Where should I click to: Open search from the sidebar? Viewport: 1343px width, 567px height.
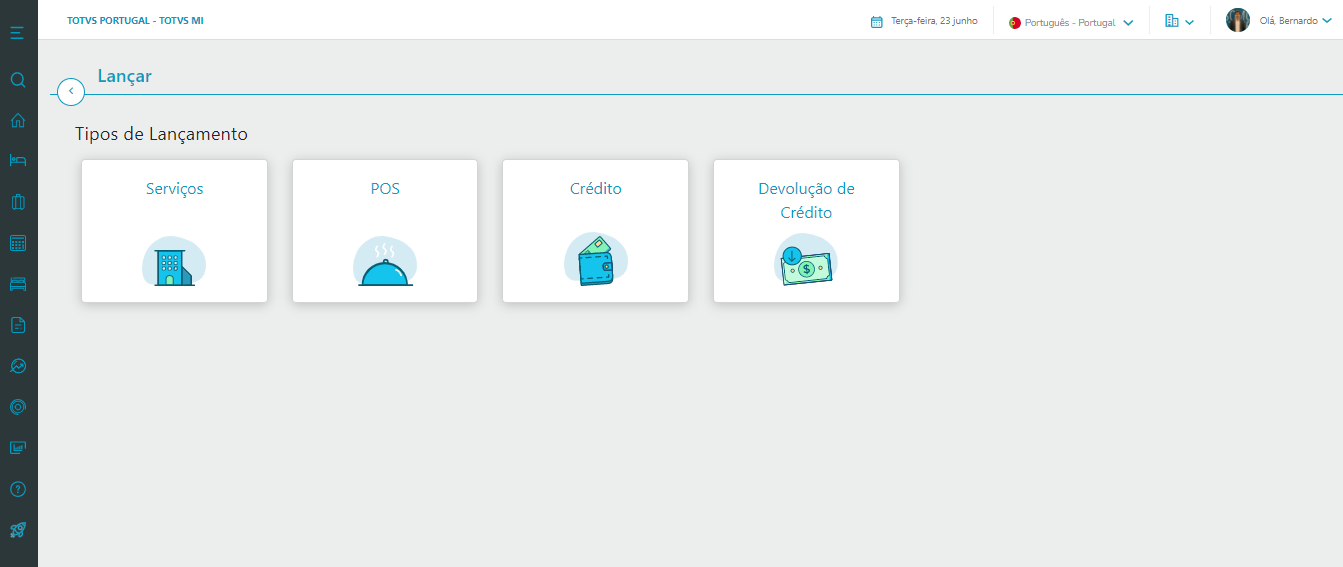[x=17, y=80]
